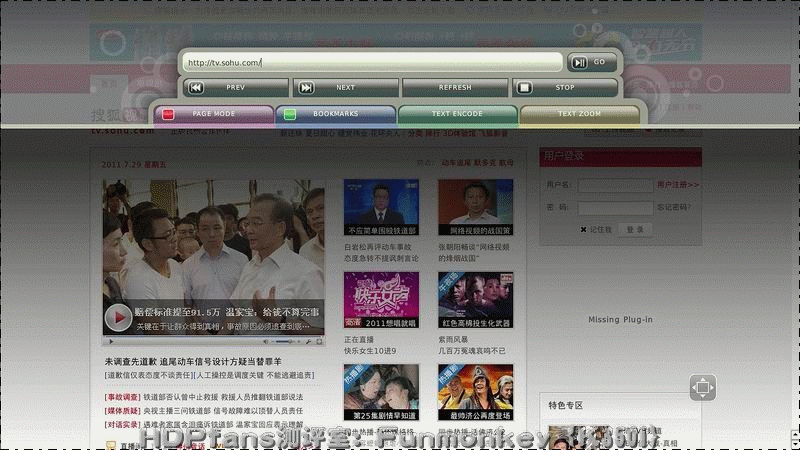Click the PREV navigation button
This screenshot has height=450, width=800.
(236, 88)
